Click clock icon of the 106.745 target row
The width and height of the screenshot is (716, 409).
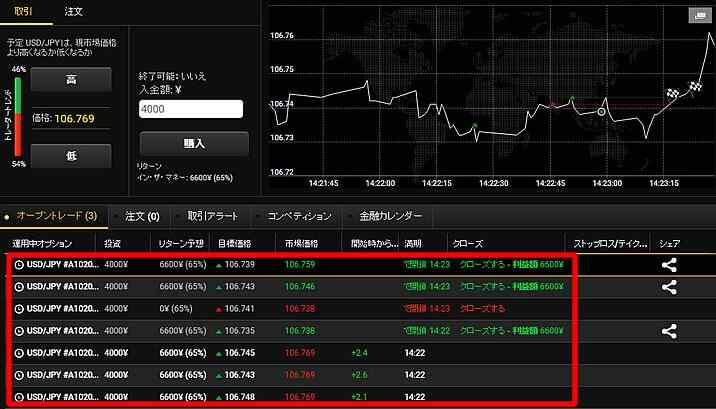19,353
